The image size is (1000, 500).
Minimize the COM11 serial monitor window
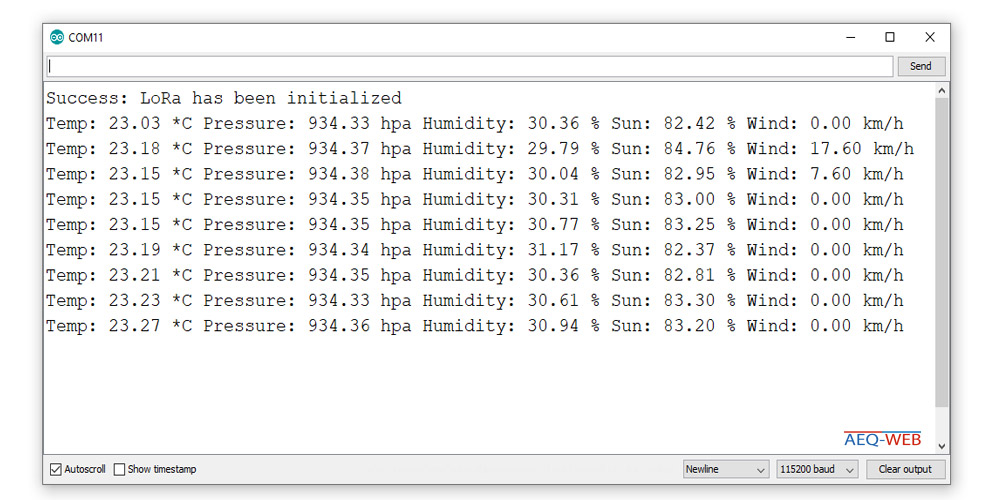pos(850,38)
